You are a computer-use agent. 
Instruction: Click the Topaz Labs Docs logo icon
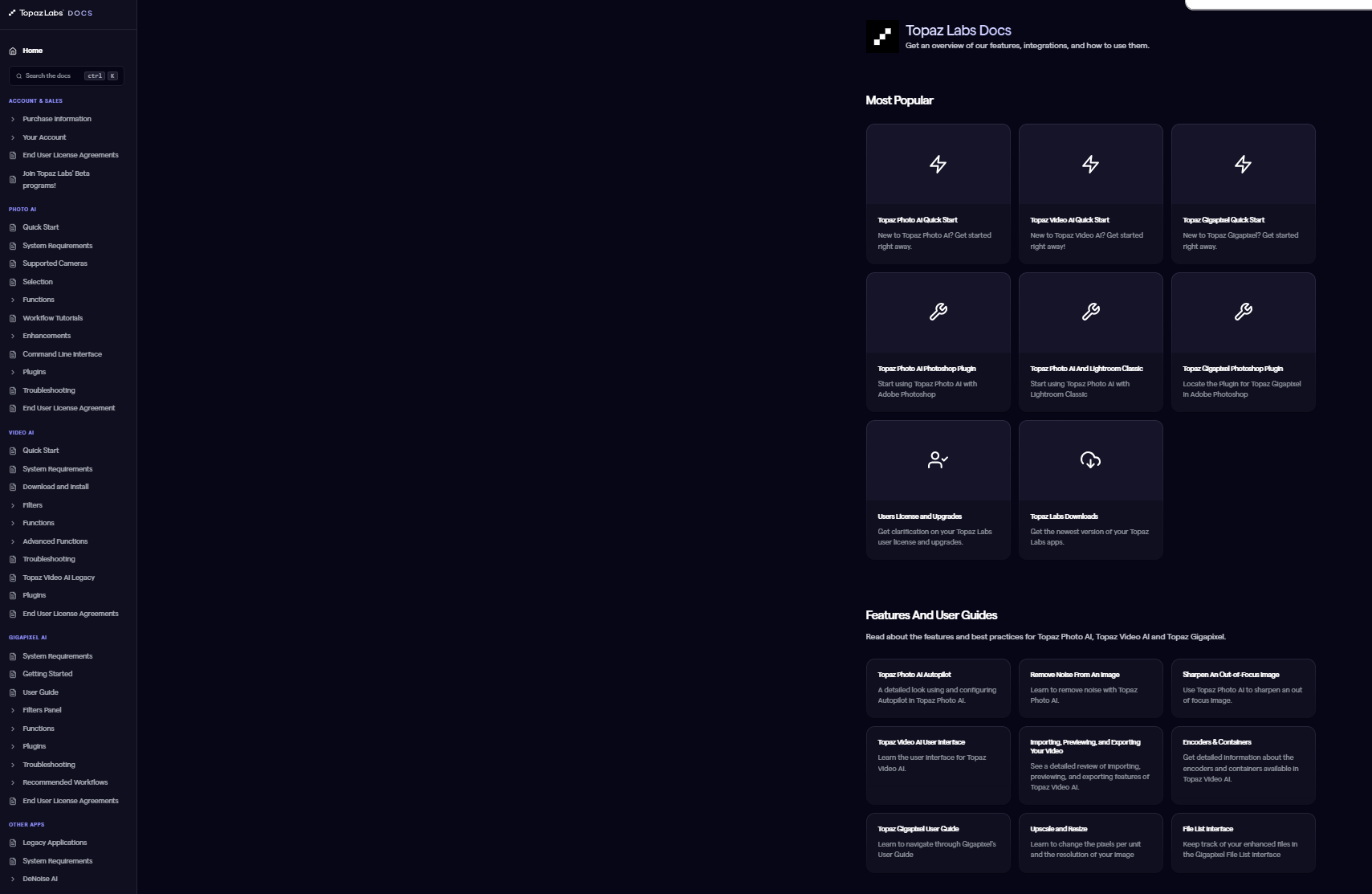point(882,37)
